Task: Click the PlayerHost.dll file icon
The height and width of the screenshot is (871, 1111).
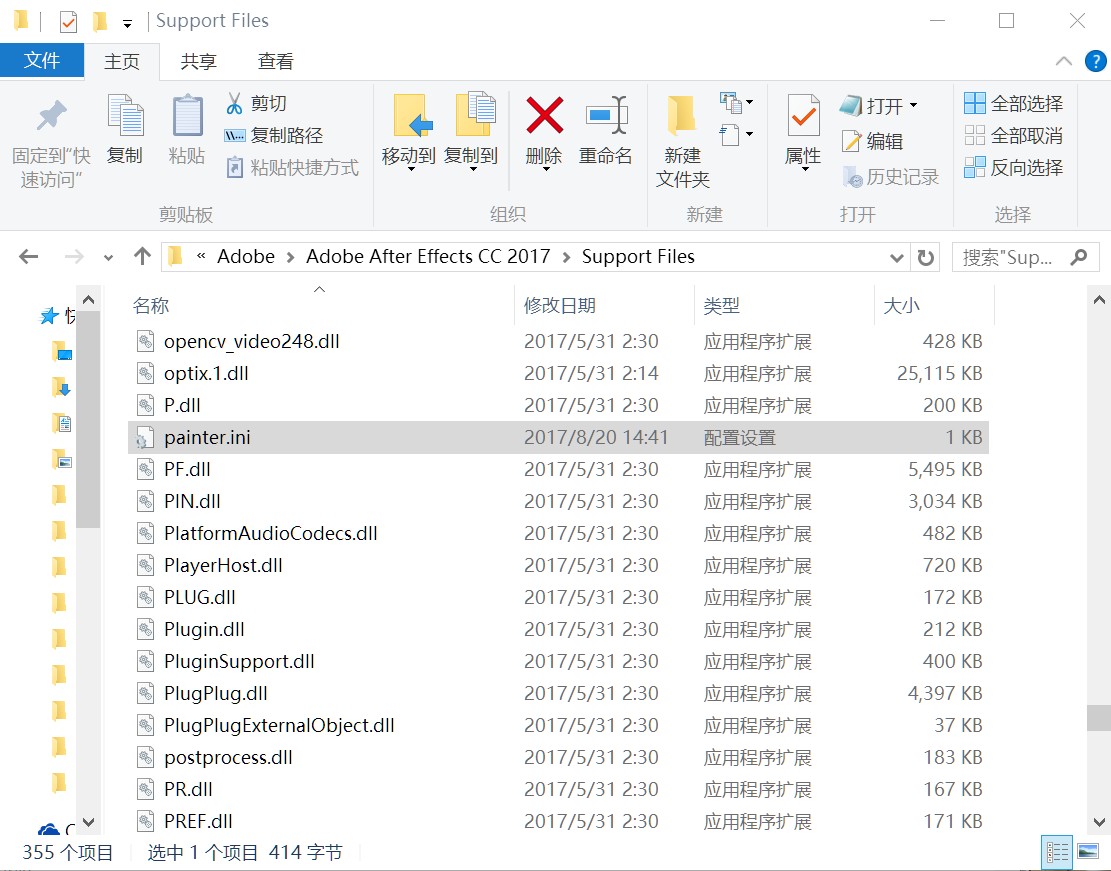Action: point(145,566)
